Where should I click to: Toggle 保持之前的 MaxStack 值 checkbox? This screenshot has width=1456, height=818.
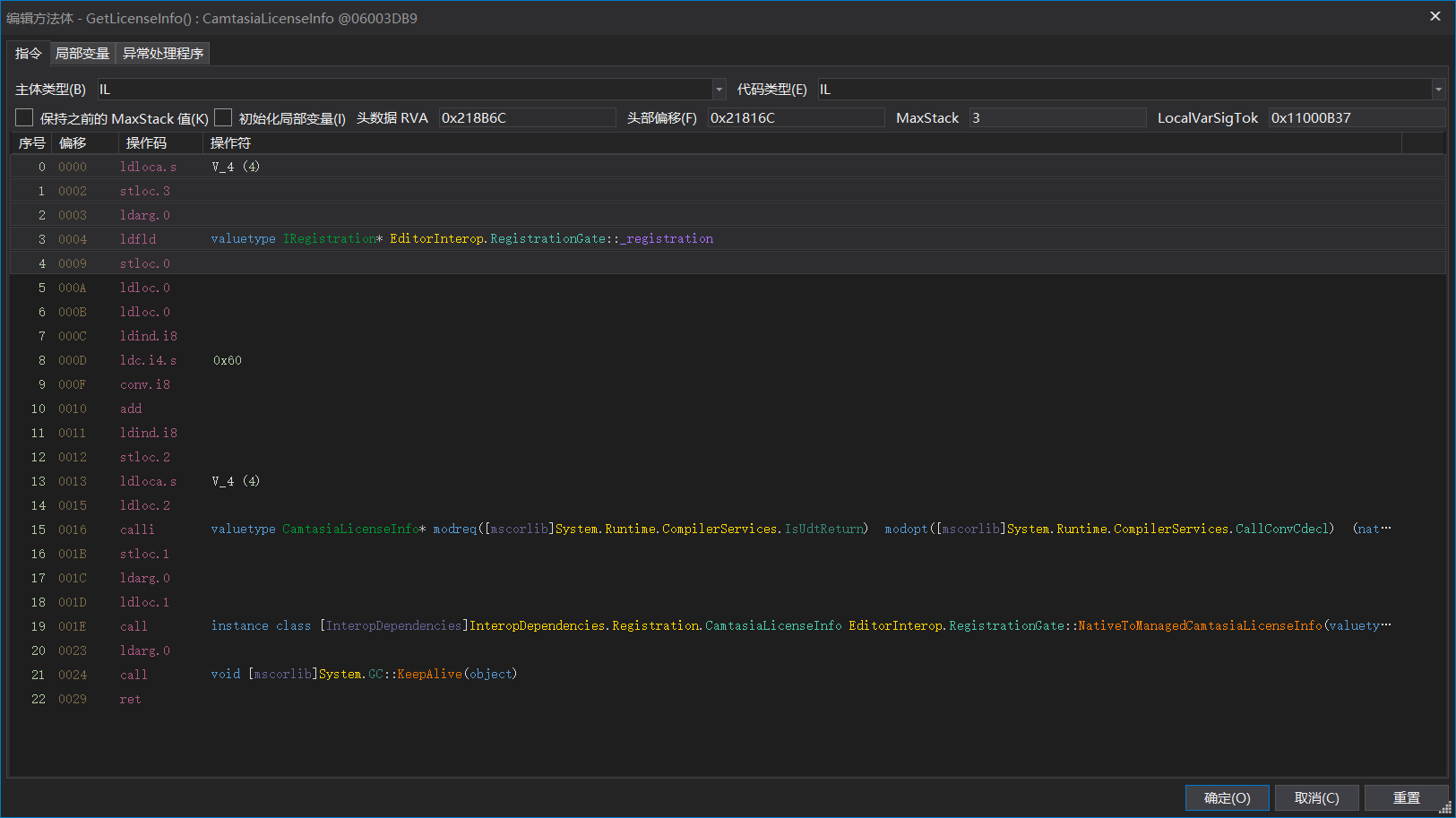[24, 117]
